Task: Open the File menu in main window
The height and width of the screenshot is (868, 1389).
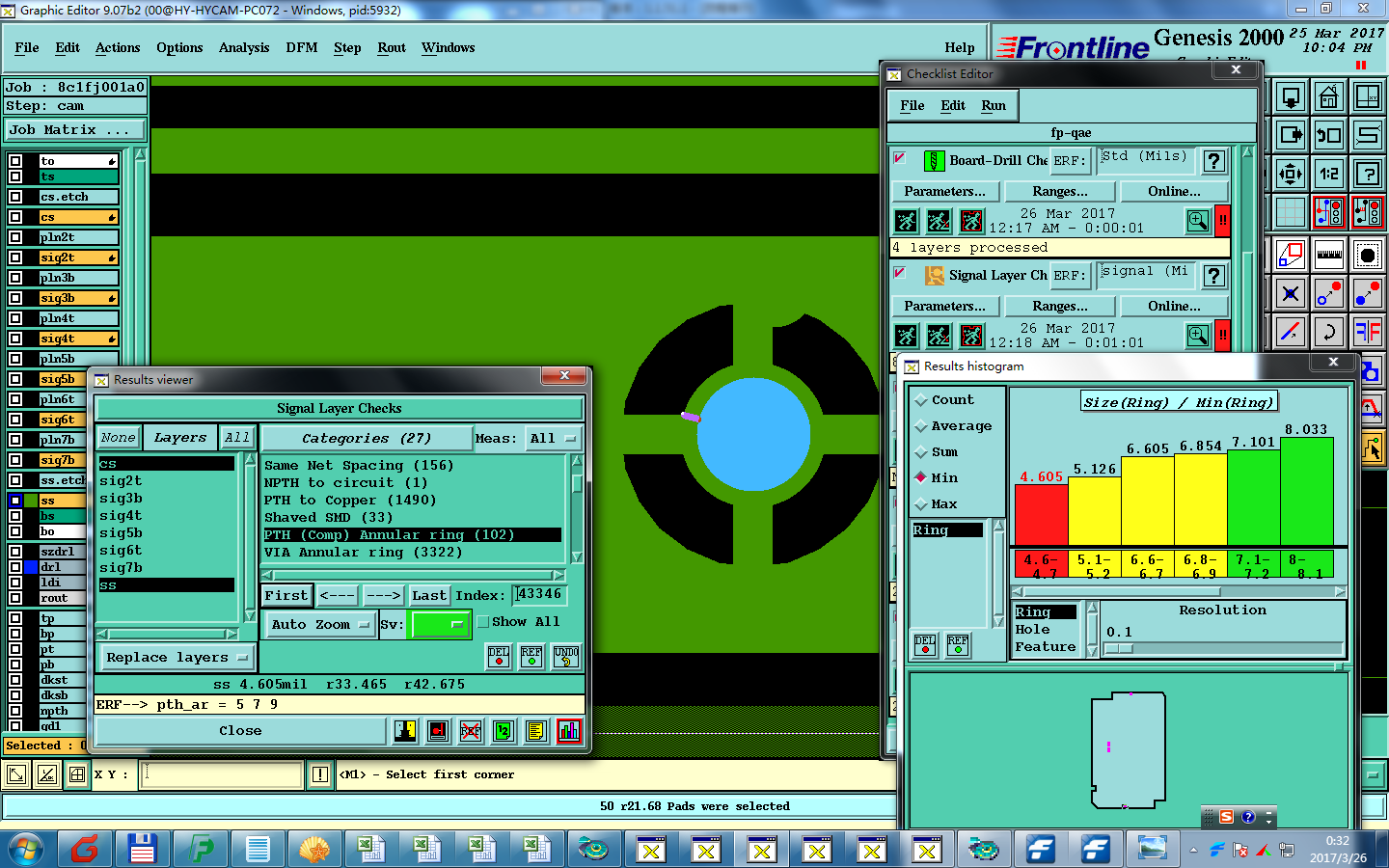Action: 27,47
